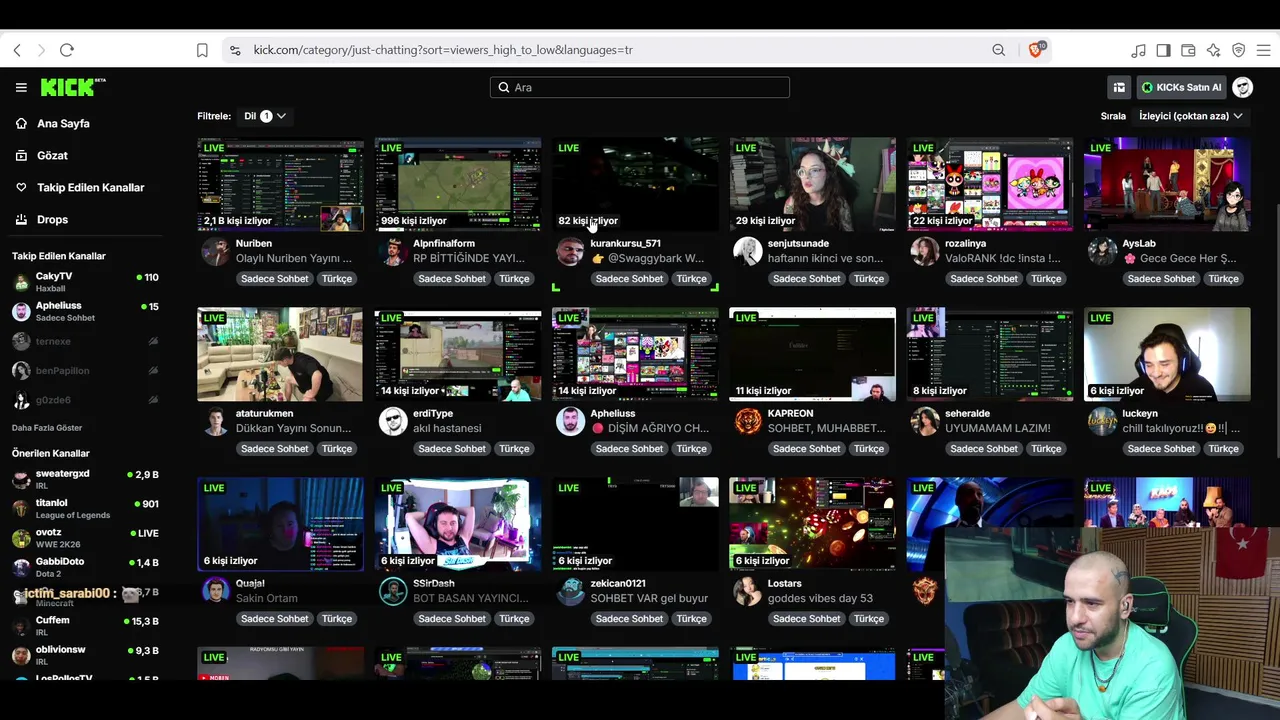
Task: Open offline channel benPapillon in sidebar
Action: pyautogui.click(x=85, y=370)
